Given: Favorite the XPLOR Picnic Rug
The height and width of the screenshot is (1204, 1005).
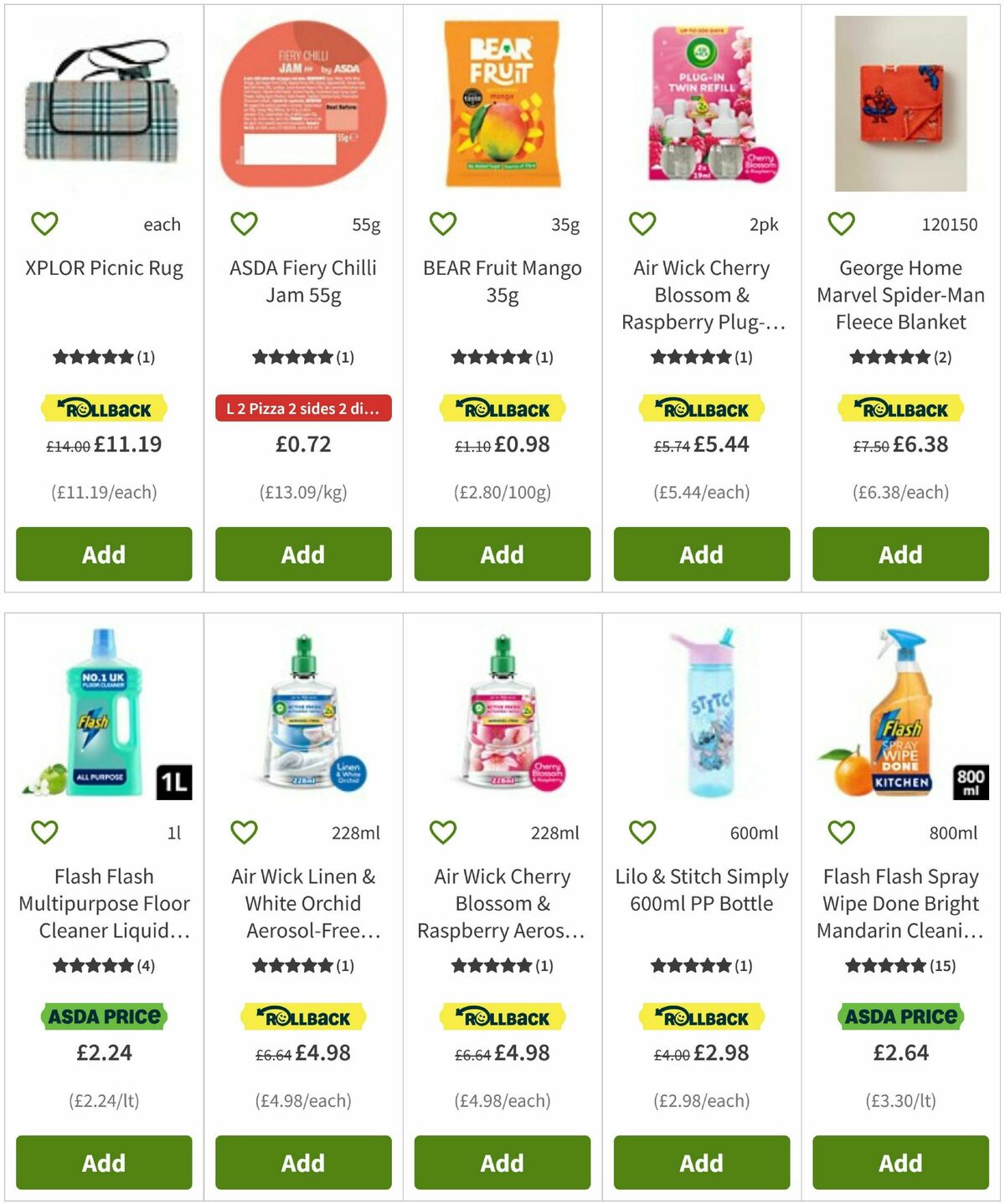Looking at the screenshot, I should 44,224.
